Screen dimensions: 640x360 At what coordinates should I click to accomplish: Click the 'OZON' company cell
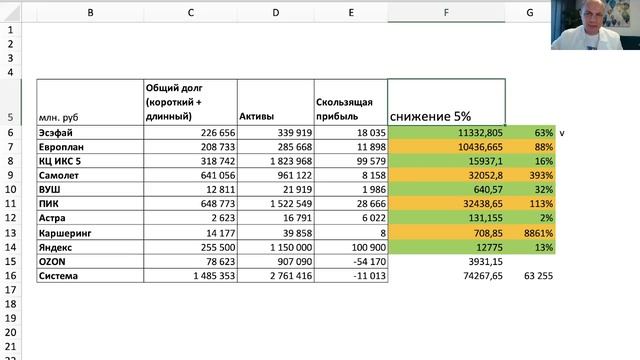coord(90,262)
